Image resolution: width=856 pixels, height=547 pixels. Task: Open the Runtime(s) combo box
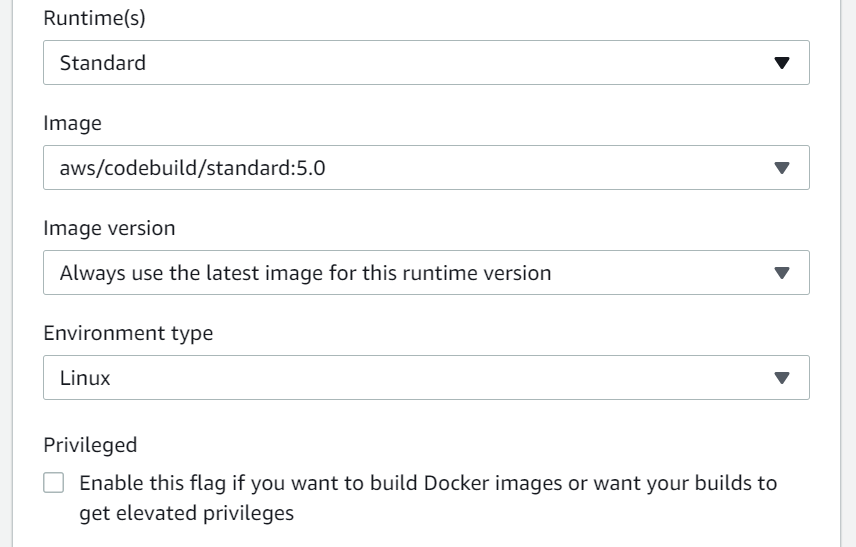426,63
